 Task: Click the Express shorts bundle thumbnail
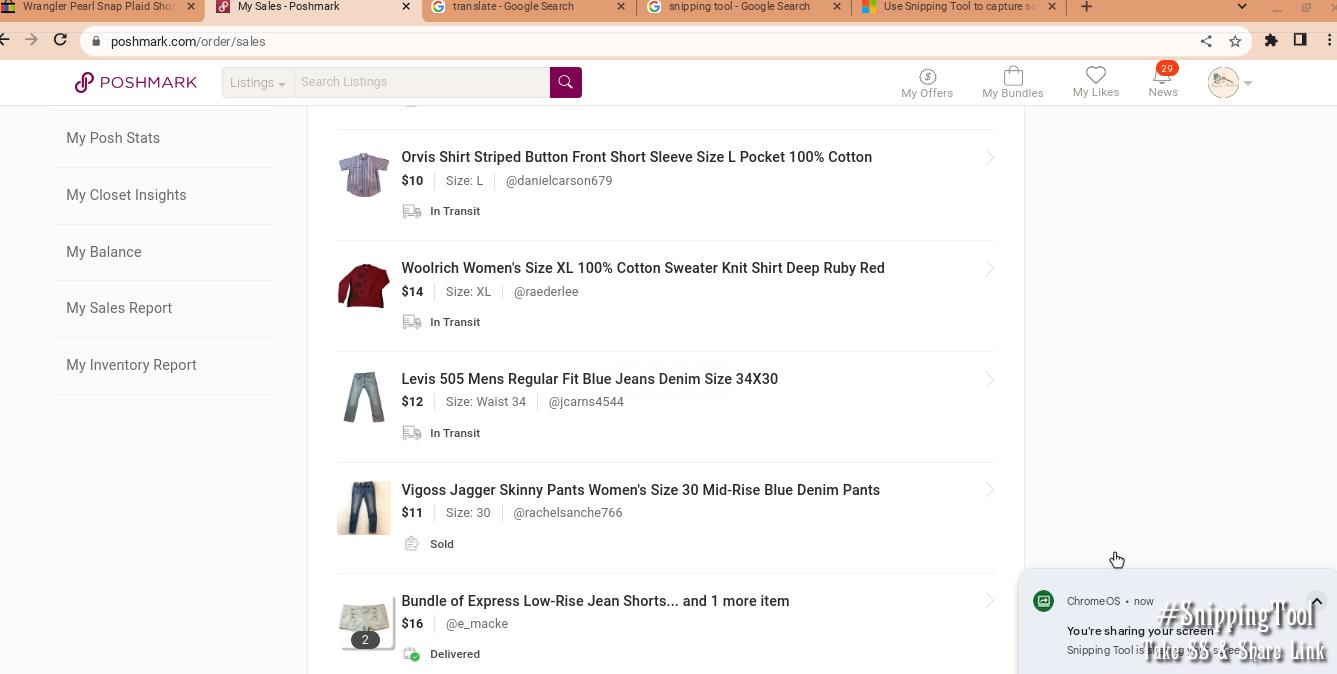click(x=365, y=624)
